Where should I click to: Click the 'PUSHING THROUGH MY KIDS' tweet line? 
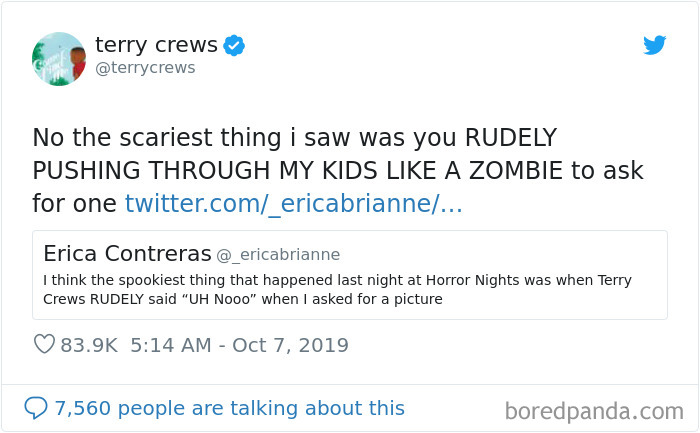338,170
